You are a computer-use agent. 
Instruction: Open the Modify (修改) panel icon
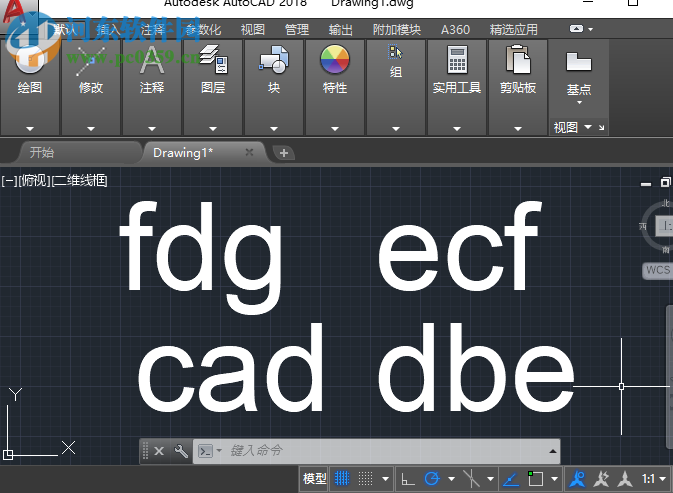pyautogui.click(x=91, y=60)
